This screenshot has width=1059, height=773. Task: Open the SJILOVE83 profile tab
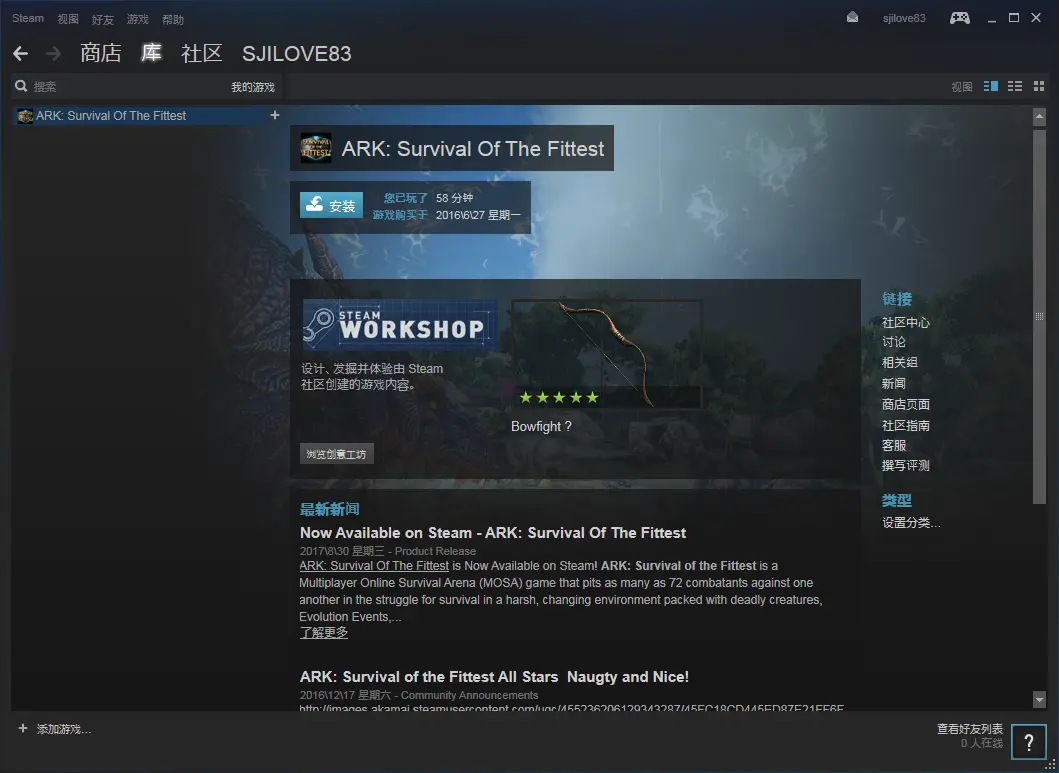tap(296, 54)
